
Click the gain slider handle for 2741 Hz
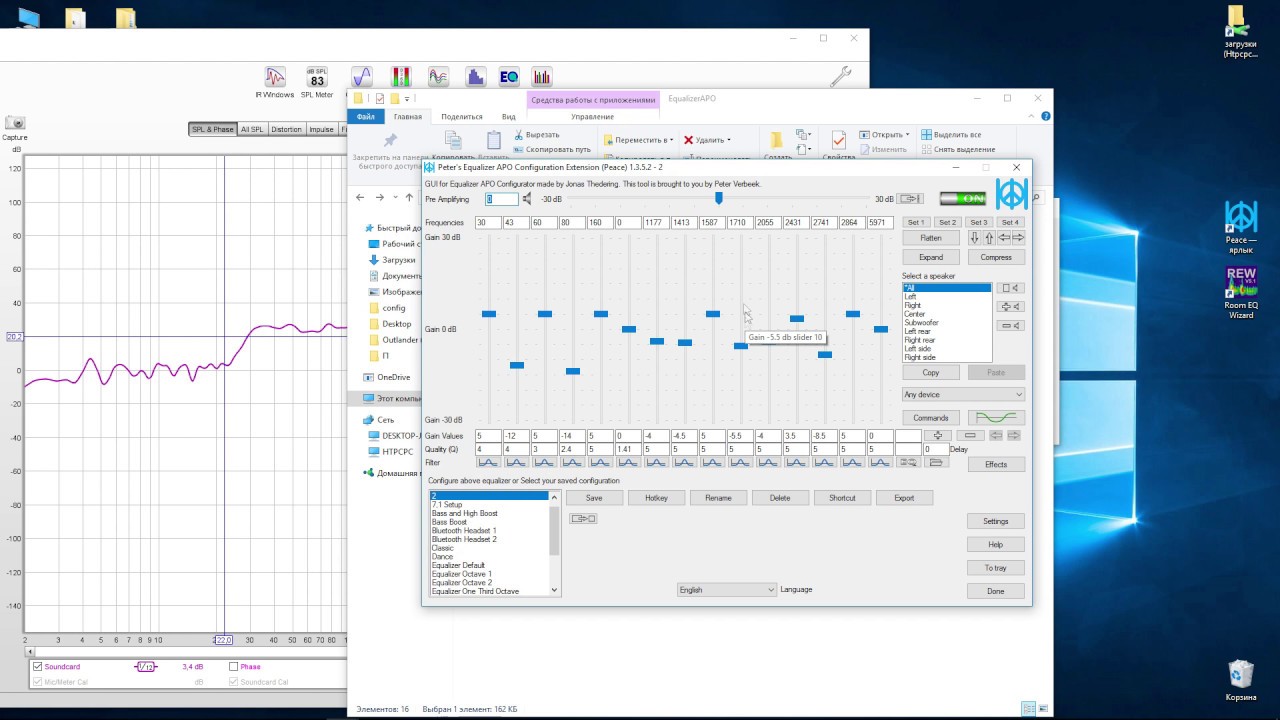tap(824, 355)
